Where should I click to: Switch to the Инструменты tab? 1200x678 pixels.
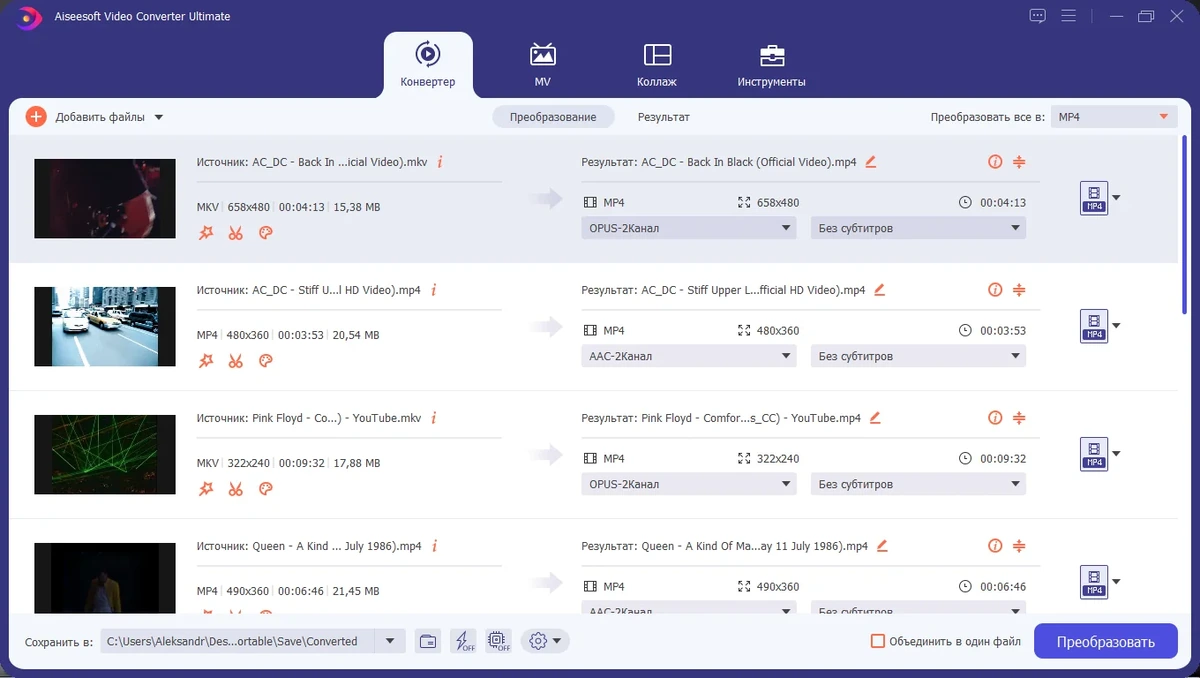pyautogui.click(x=771, y=65)
